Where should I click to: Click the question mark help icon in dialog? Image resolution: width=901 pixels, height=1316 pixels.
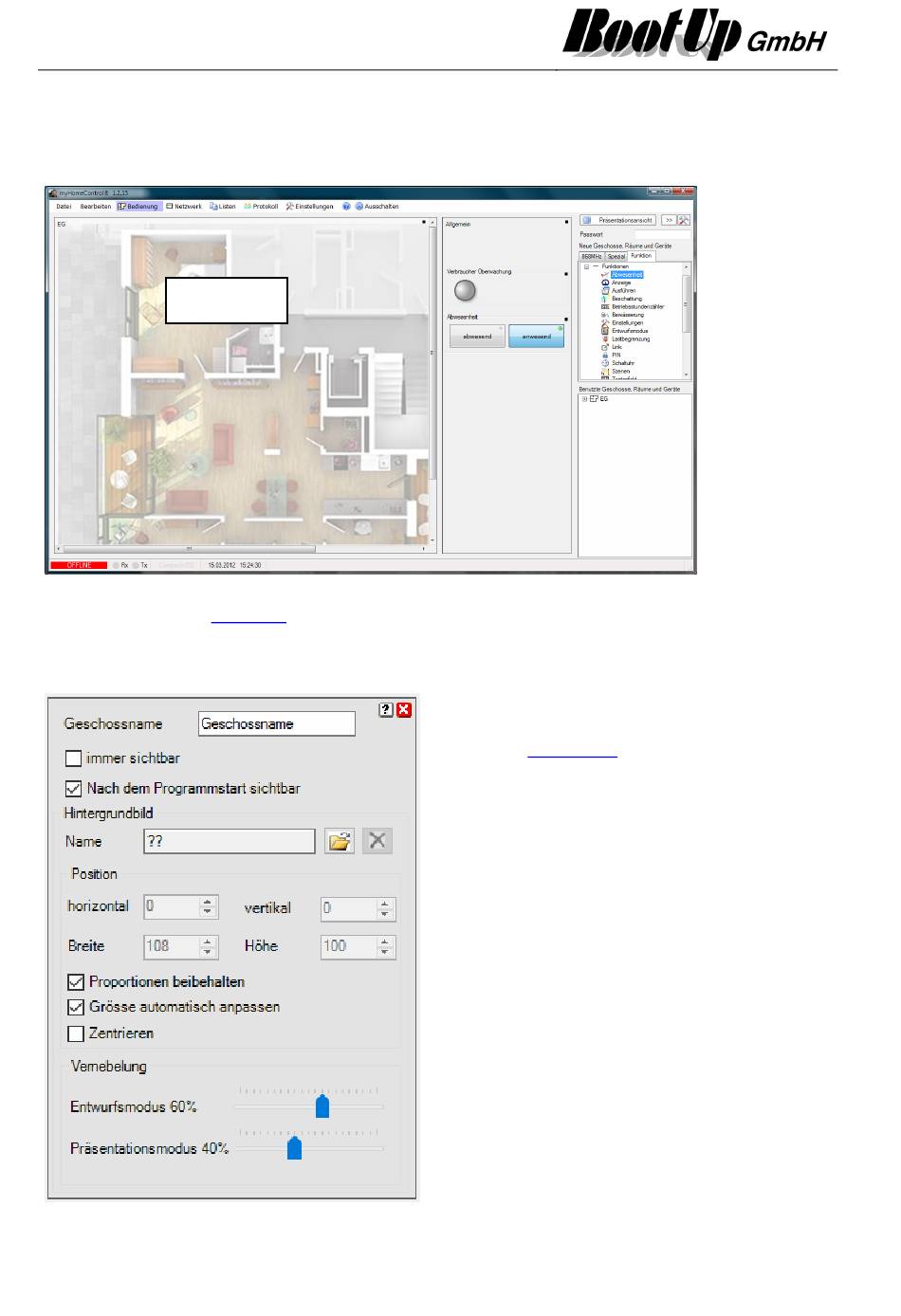[386, 709]
